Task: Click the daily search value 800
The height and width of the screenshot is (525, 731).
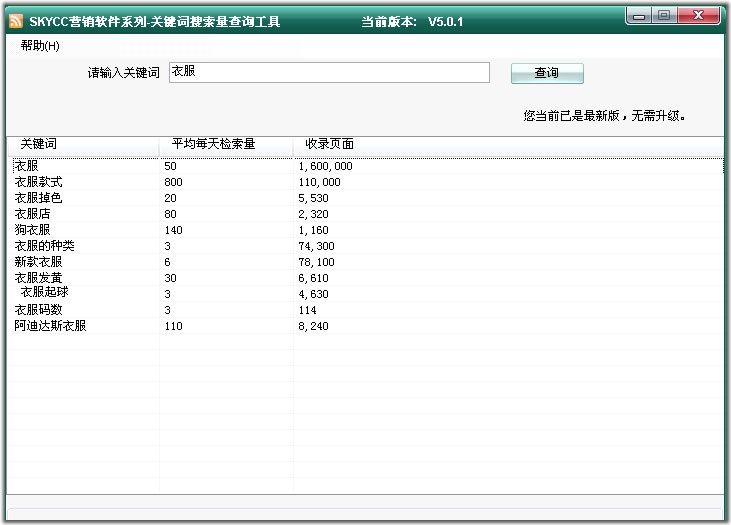Action: (x=173, y=182)
